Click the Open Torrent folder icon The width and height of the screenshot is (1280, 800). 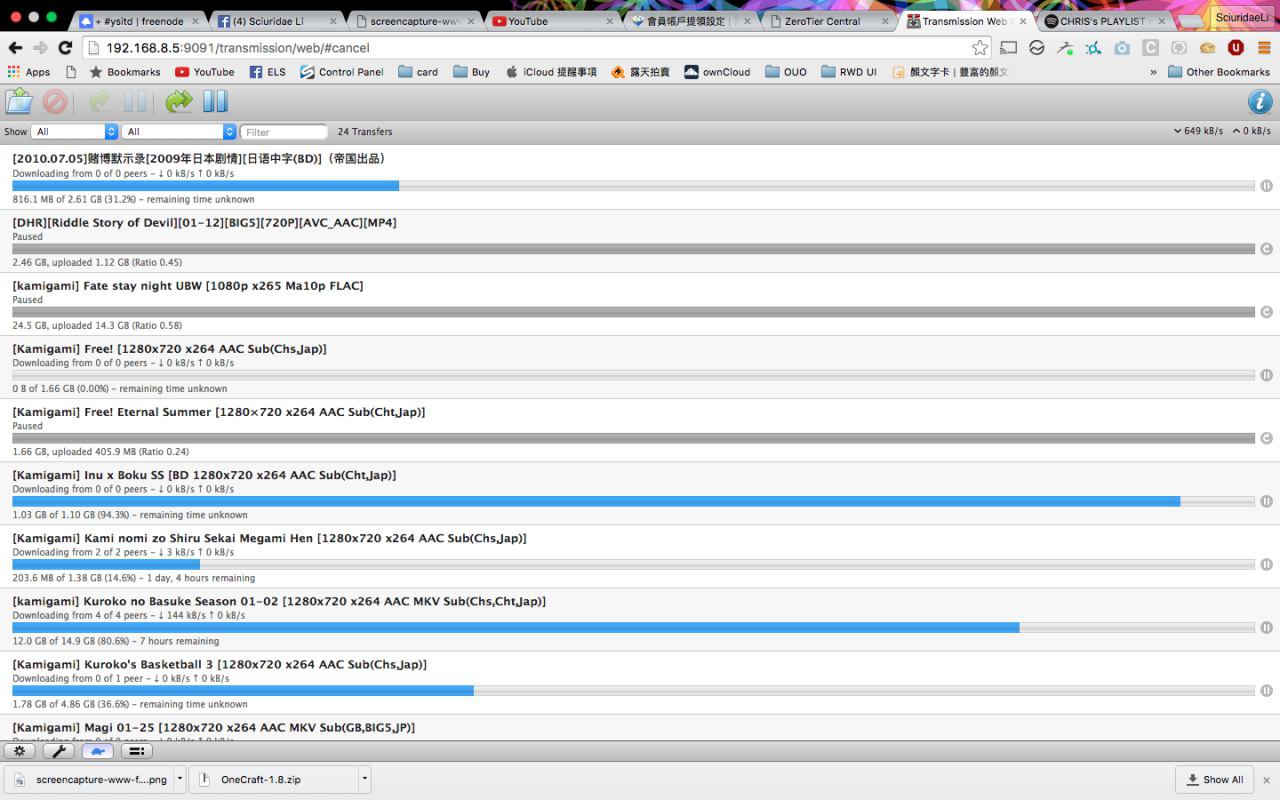point(19,101)
